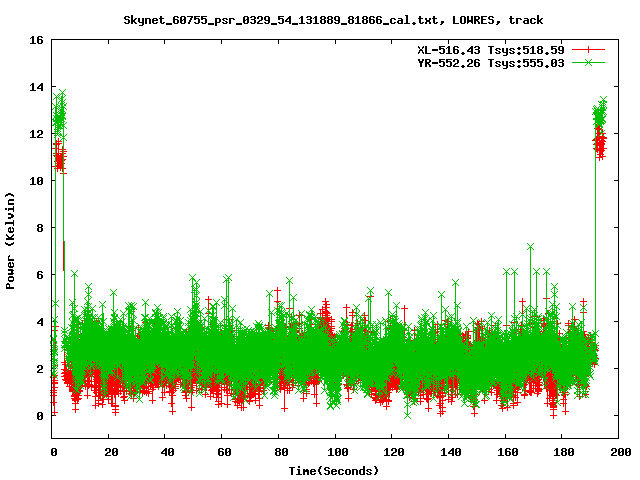The image size is (640, 480).
Task: Click the Power (Kelvin) y-axis label
Action: [x=10, y=241]
